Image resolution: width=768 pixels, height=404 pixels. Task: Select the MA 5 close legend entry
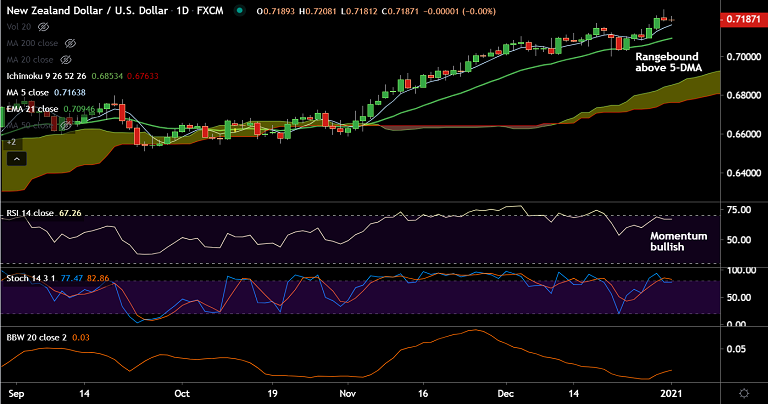[x=28, y=93]
